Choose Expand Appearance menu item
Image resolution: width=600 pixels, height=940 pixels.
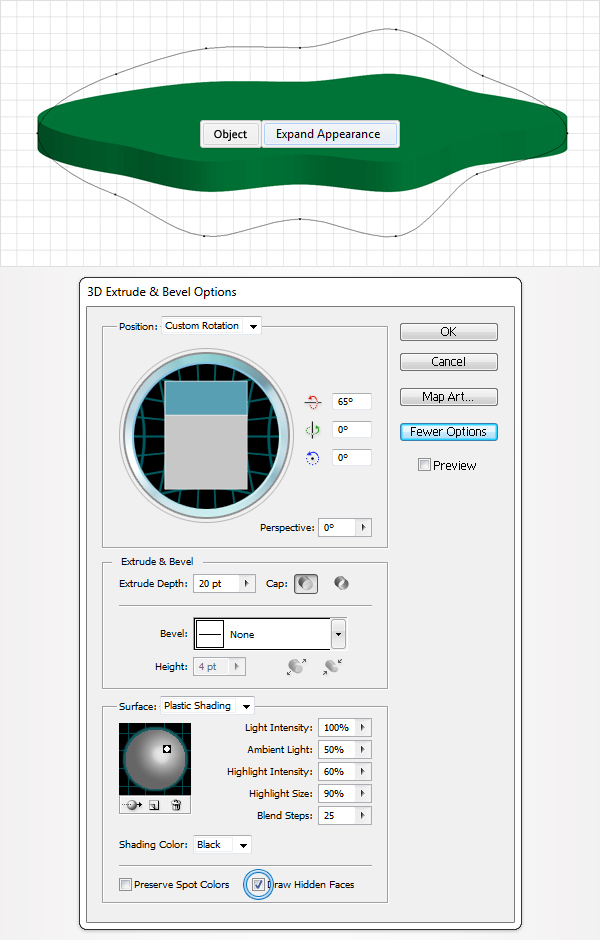click(329, 134)
